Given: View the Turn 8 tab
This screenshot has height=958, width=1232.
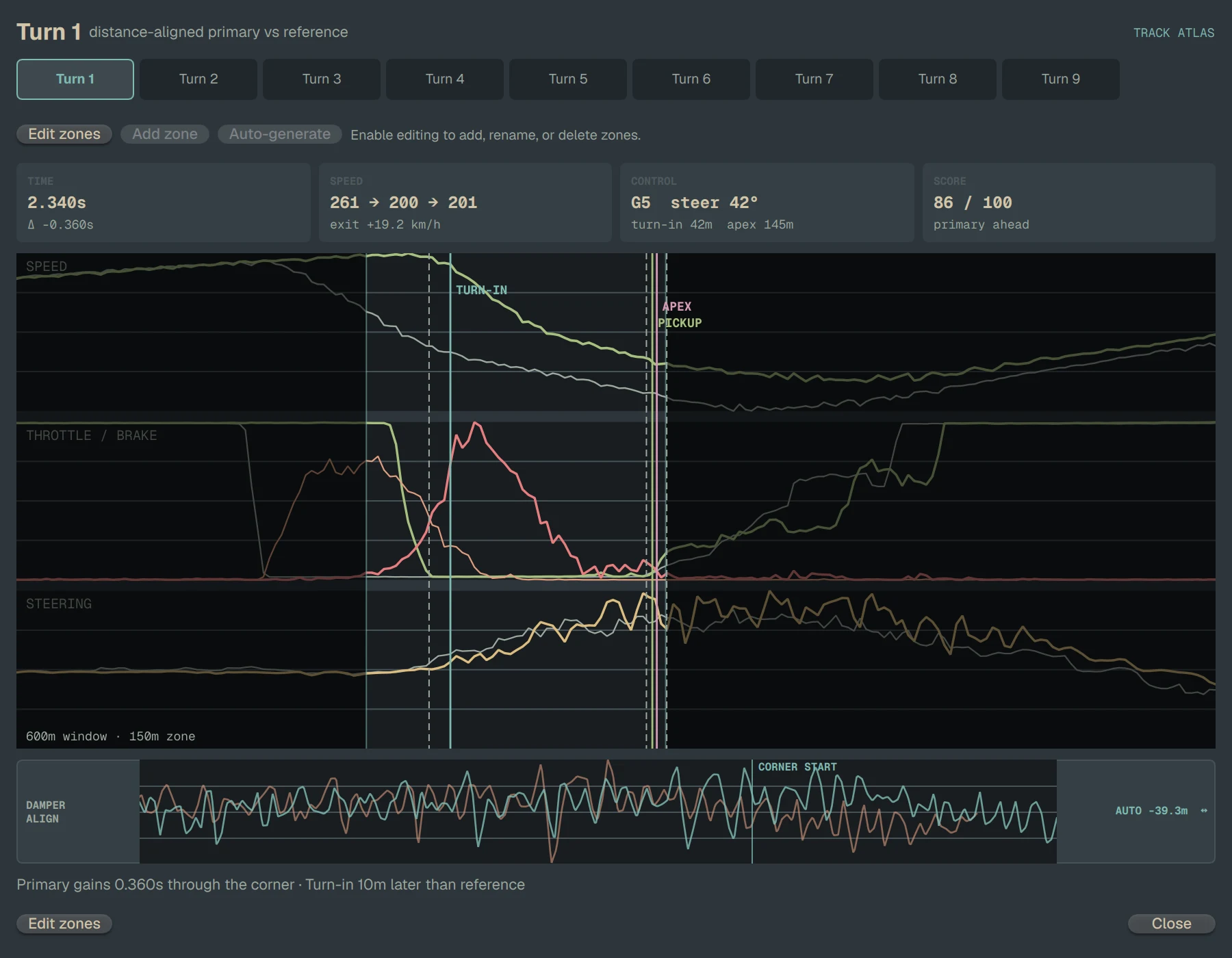Looking at the screenshot, I should coord(938,79).
